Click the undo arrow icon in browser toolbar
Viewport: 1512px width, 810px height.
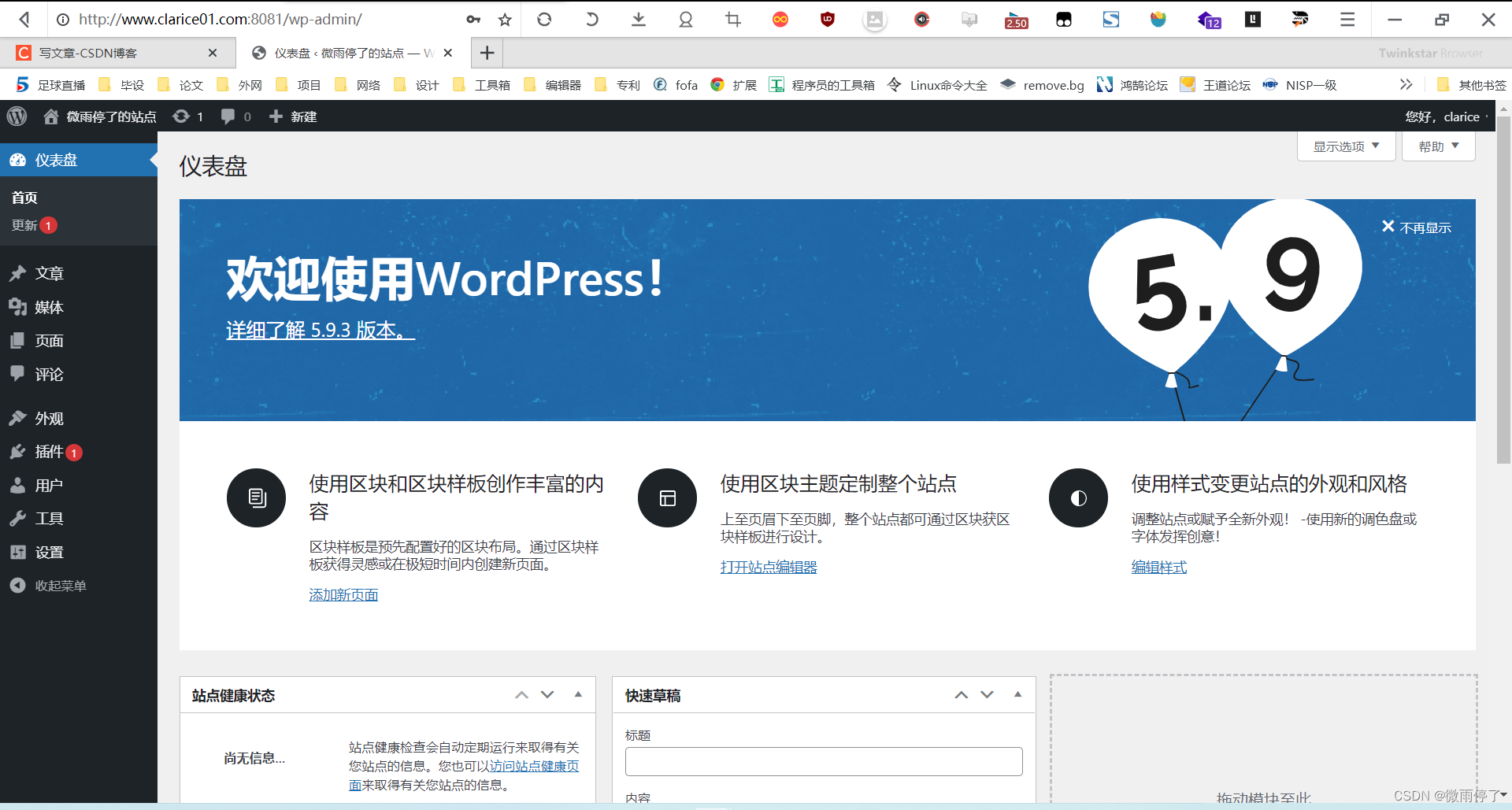591,19
